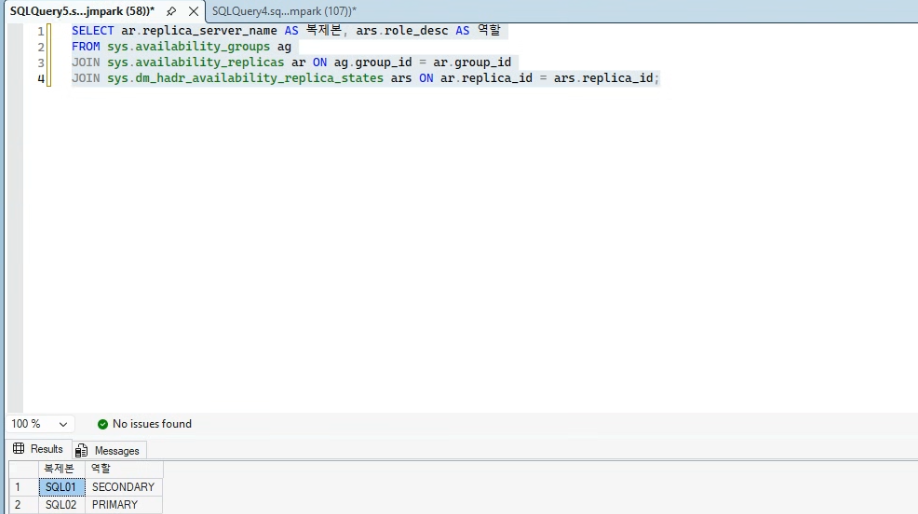Click ars.role_desc in line 1
Screen dimensions: 918x514
pos(402,30)
